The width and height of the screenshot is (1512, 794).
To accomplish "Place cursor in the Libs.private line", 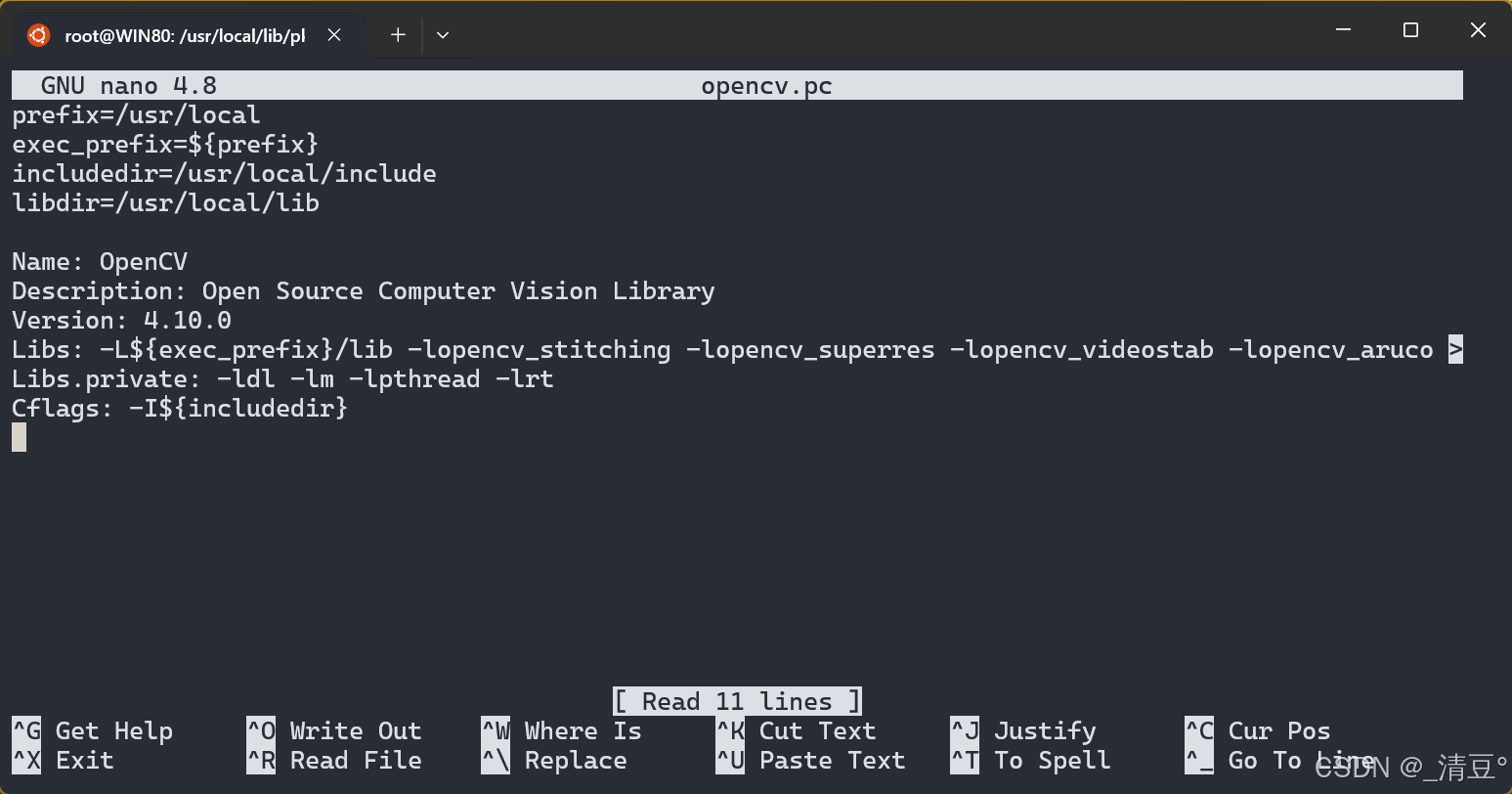I will [x=283, y=378].
